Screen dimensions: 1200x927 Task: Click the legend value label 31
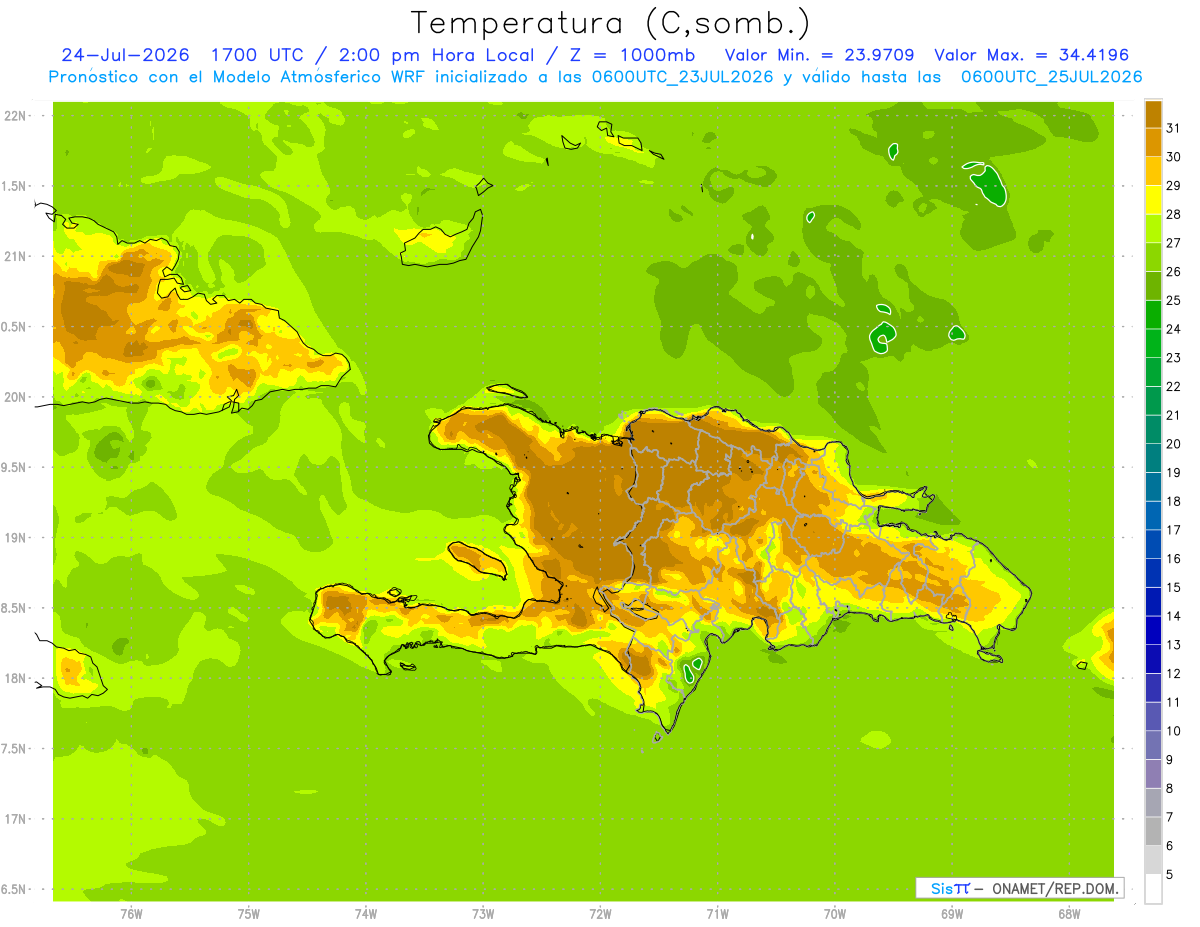tap(1174, 128)
